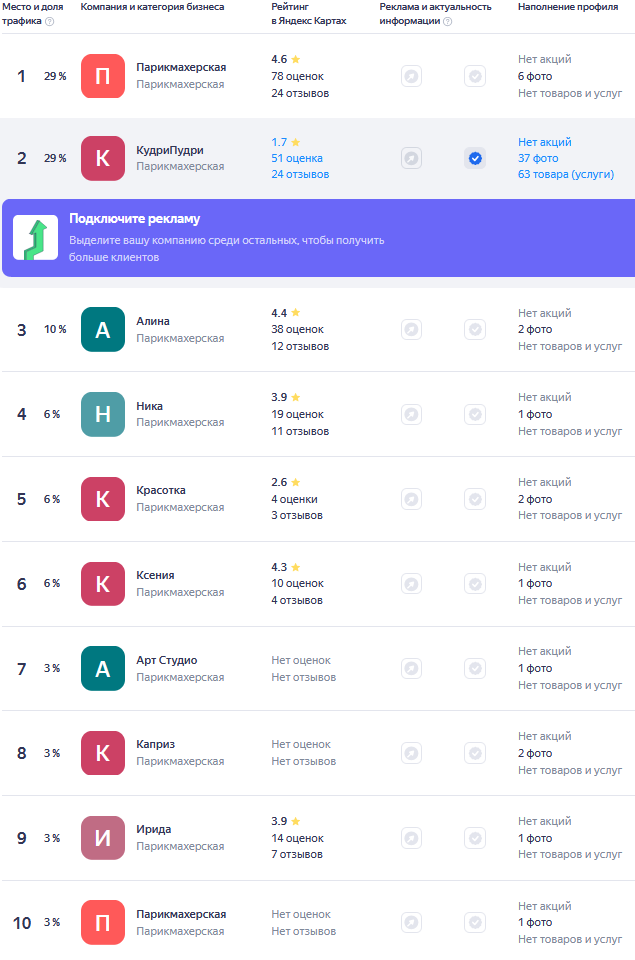Click the Красотка 'К' logo

(103, 499)
